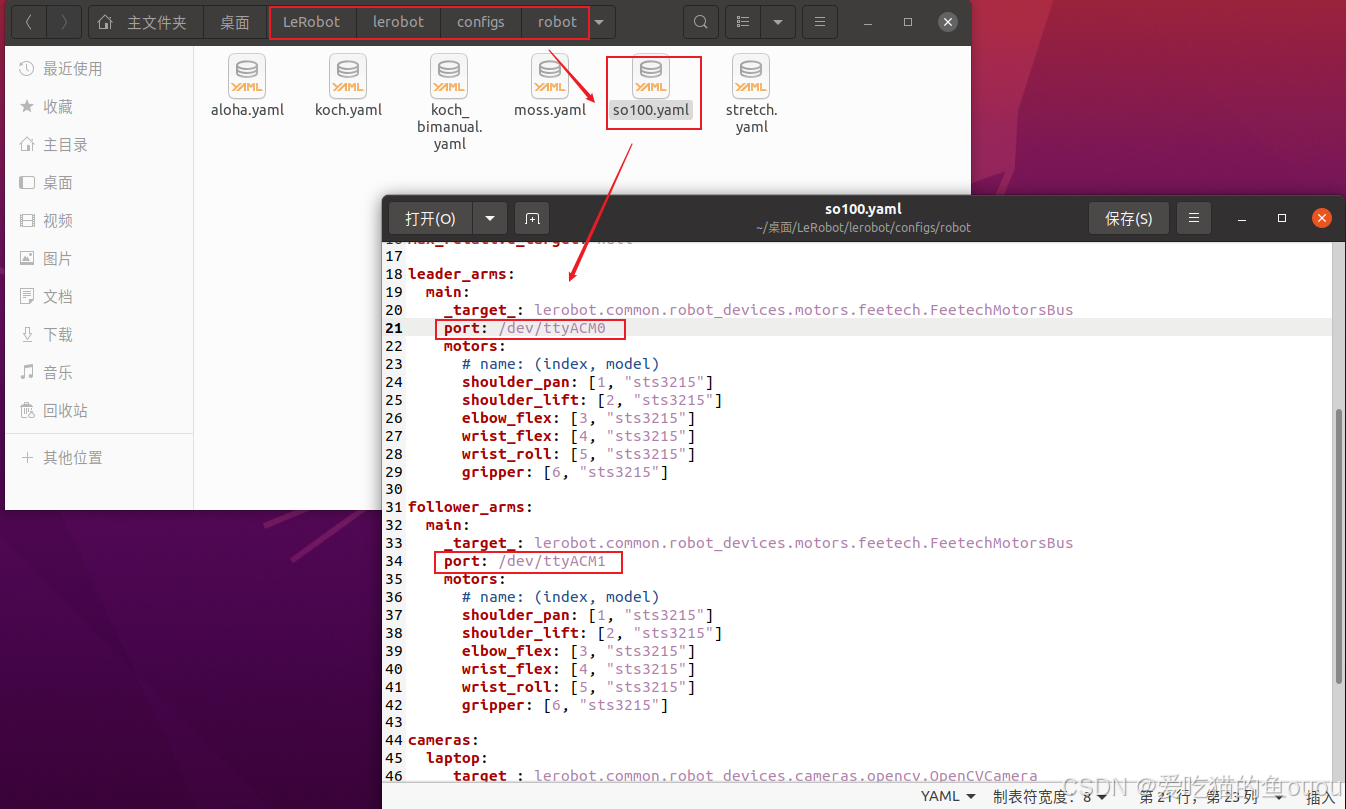Expand the robot folder path dropdown arrow
1346x809 pixels.
(599, 22)
